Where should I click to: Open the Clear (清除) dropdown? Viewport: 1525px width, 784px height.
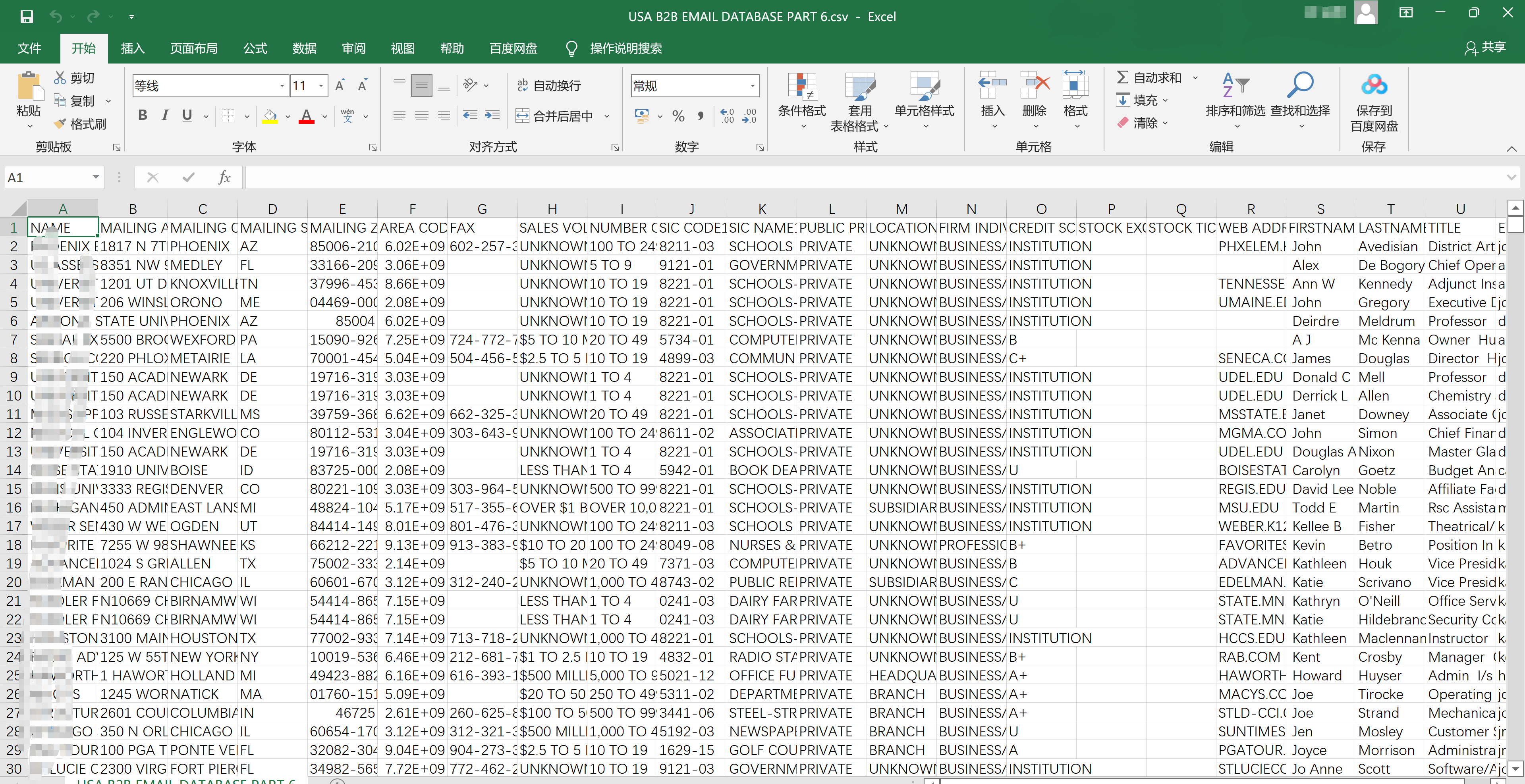pyautogui.click(x=1142, y=123)
